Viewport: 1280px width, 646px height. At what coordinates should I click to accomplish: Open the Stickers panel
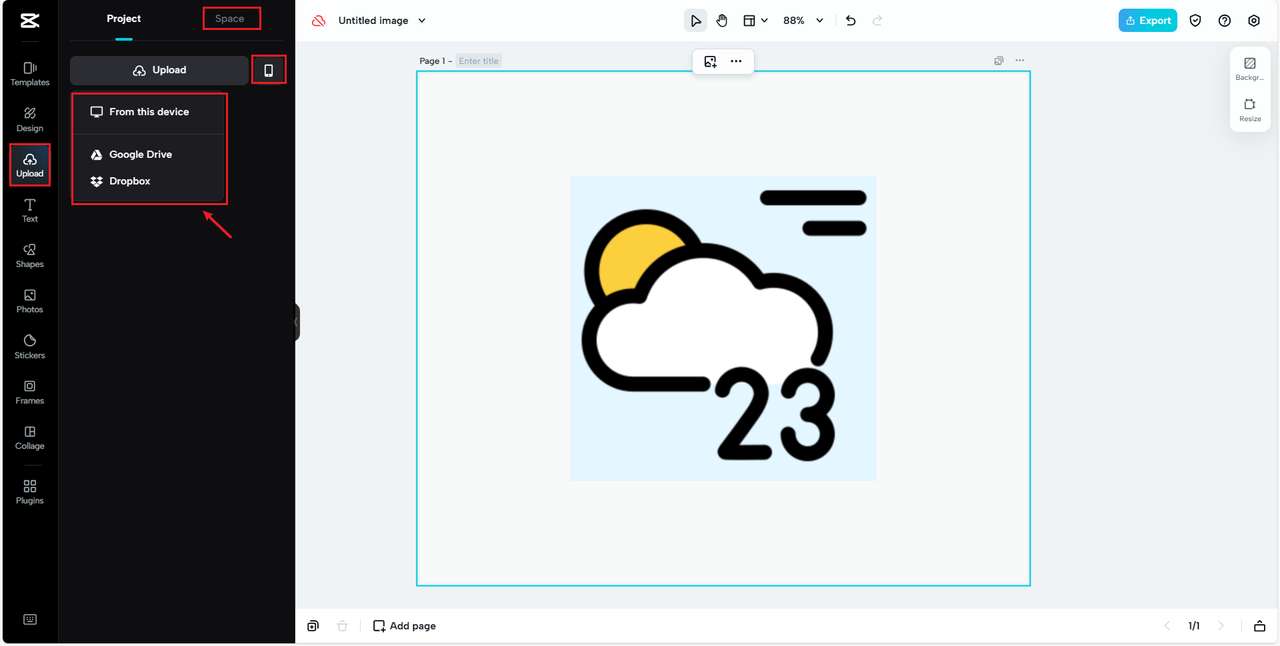click(30, 347)
